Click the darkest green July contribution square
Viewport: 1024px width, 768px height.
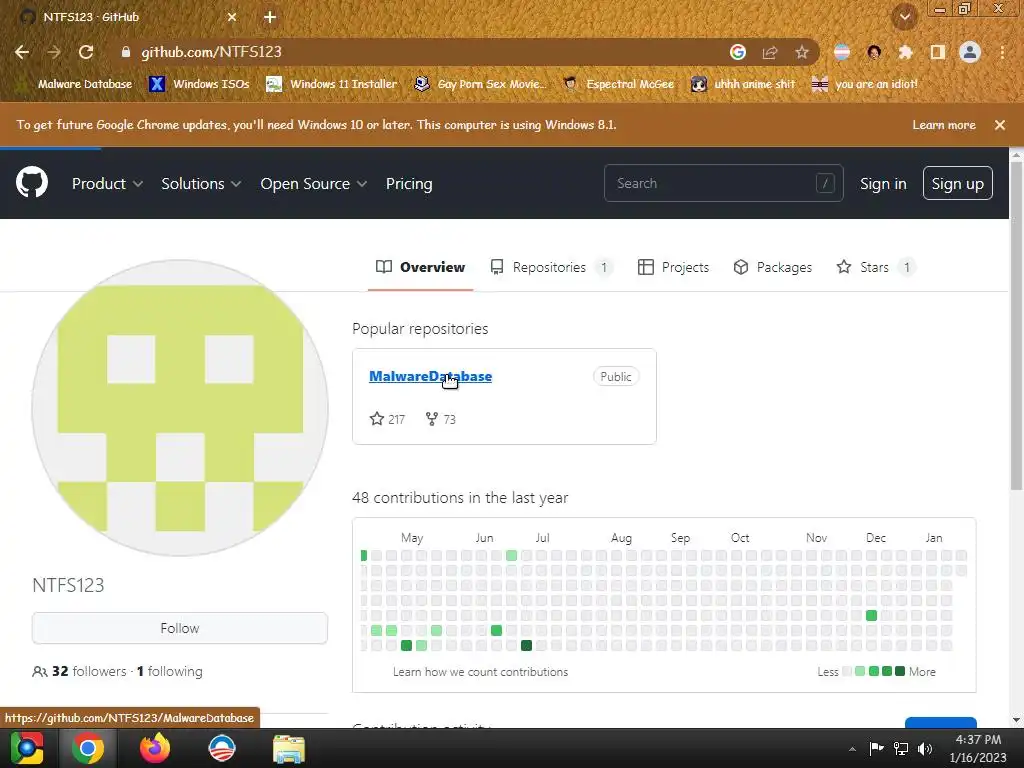[x=526, y=645]
